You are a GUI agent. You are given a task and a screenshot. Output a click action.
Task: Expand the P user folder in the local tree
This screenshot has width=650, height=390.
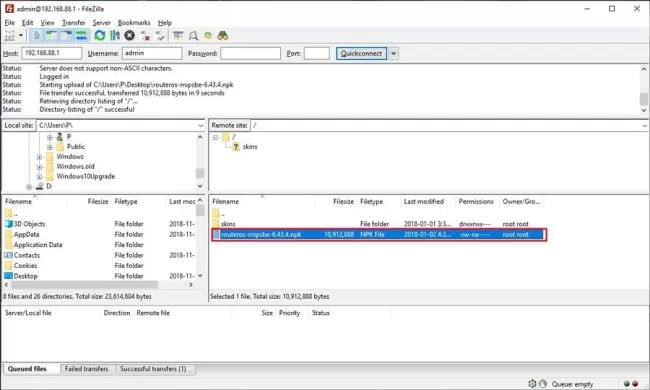(x=49, y=137)
